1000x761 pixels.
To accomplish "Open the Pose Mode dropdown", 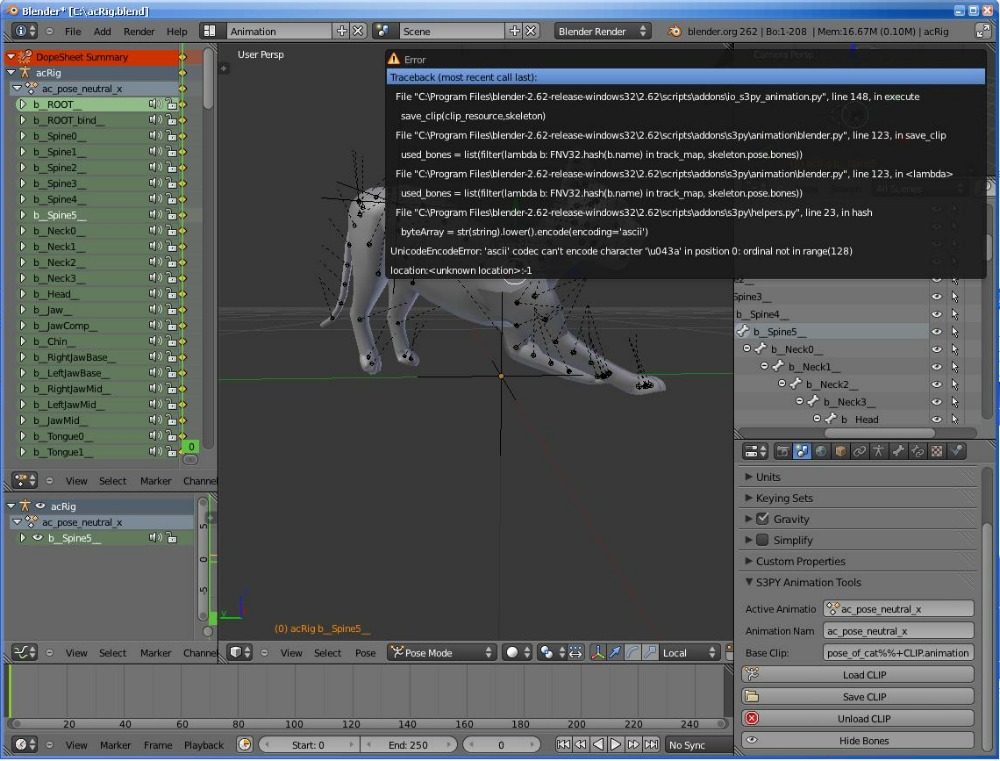I will pyautogui.click(x=441, y=653).
